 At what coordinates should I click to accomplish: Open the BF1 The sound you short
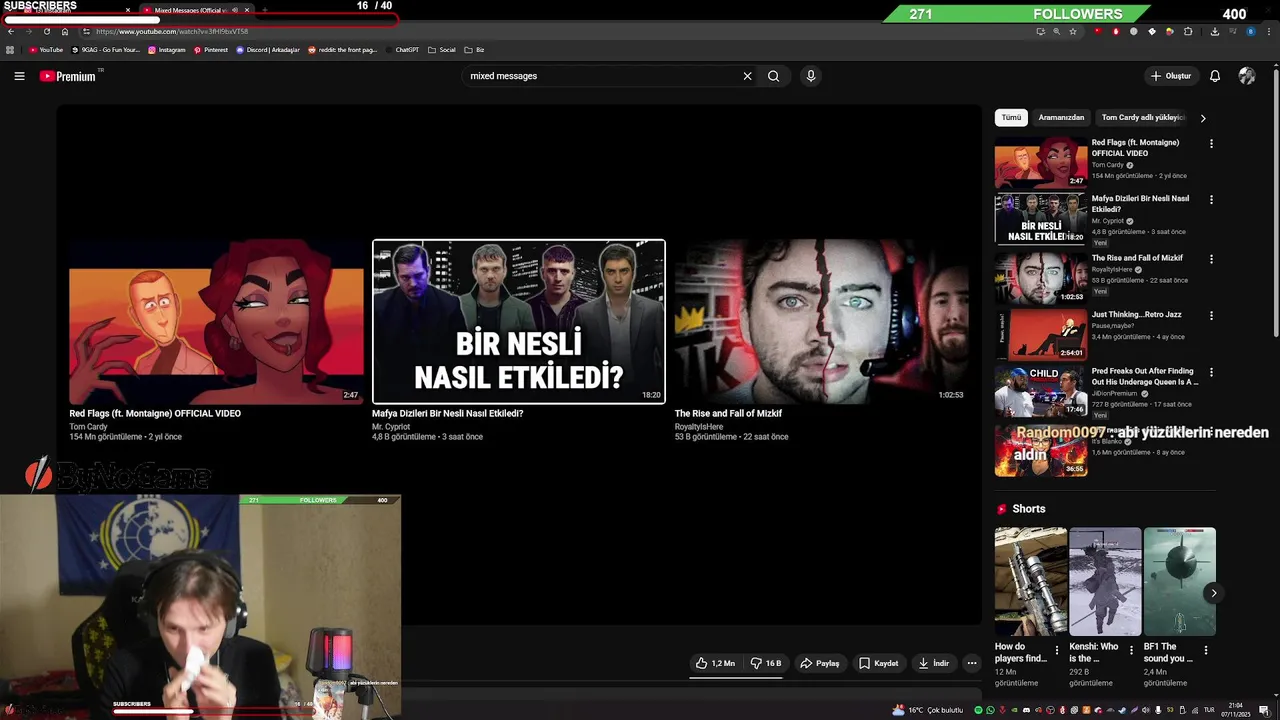pos(1180,582)
